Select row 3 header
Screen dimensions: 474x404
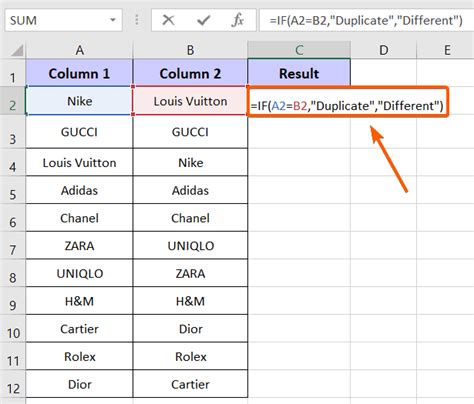(13, 132)
